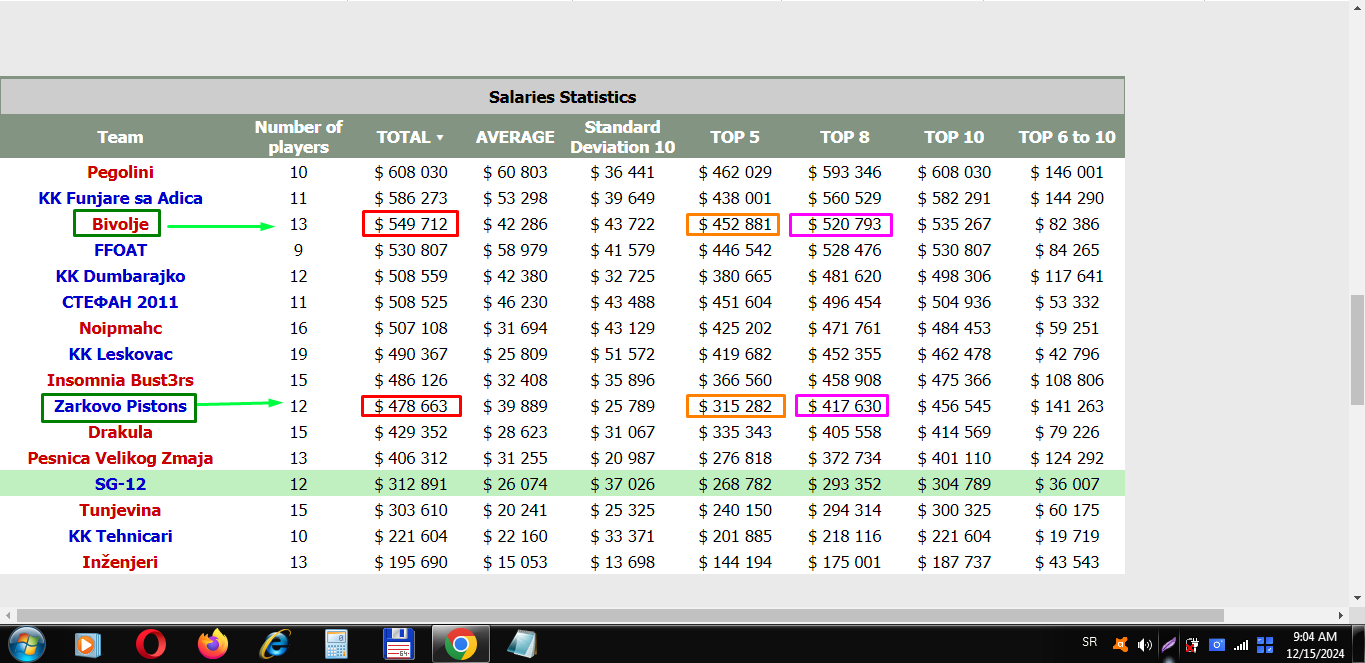
Task: Click the horizontal scrollbar right arrow
Action: pos(1341,615)
